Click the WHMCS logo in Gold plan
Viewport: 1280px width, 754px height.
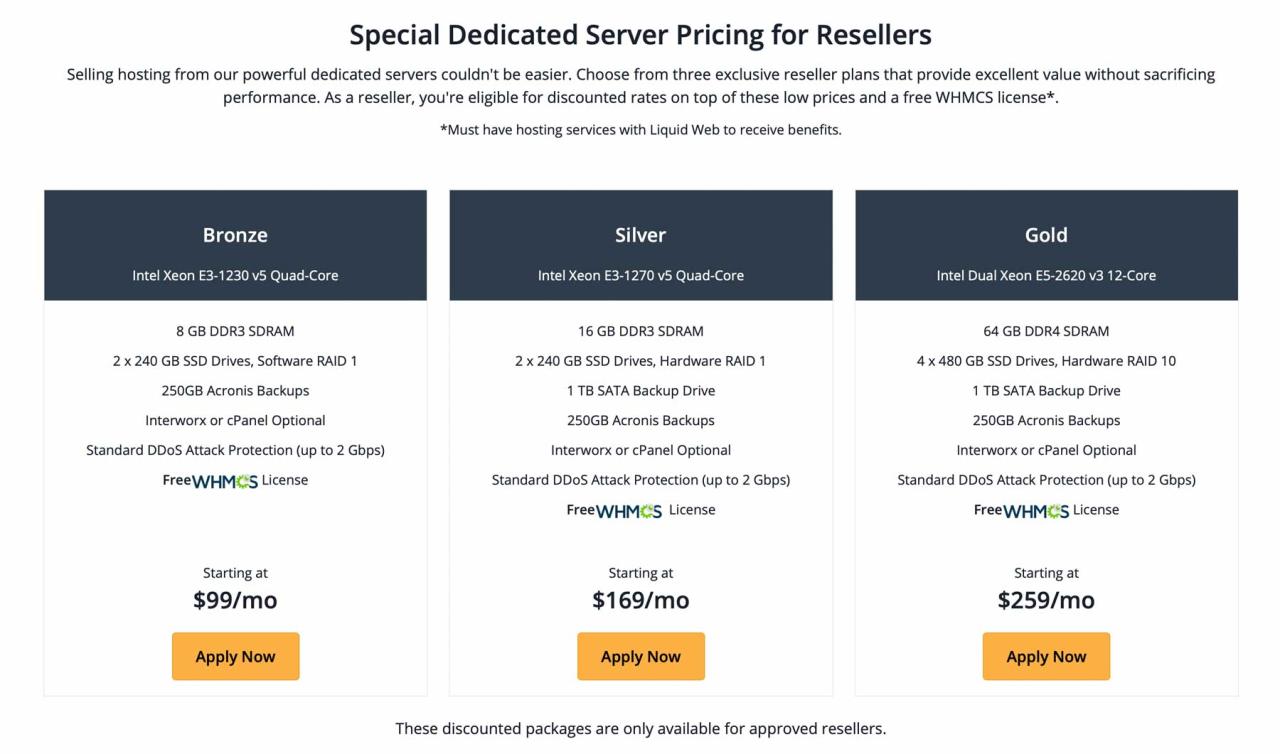click(1036, 511)
